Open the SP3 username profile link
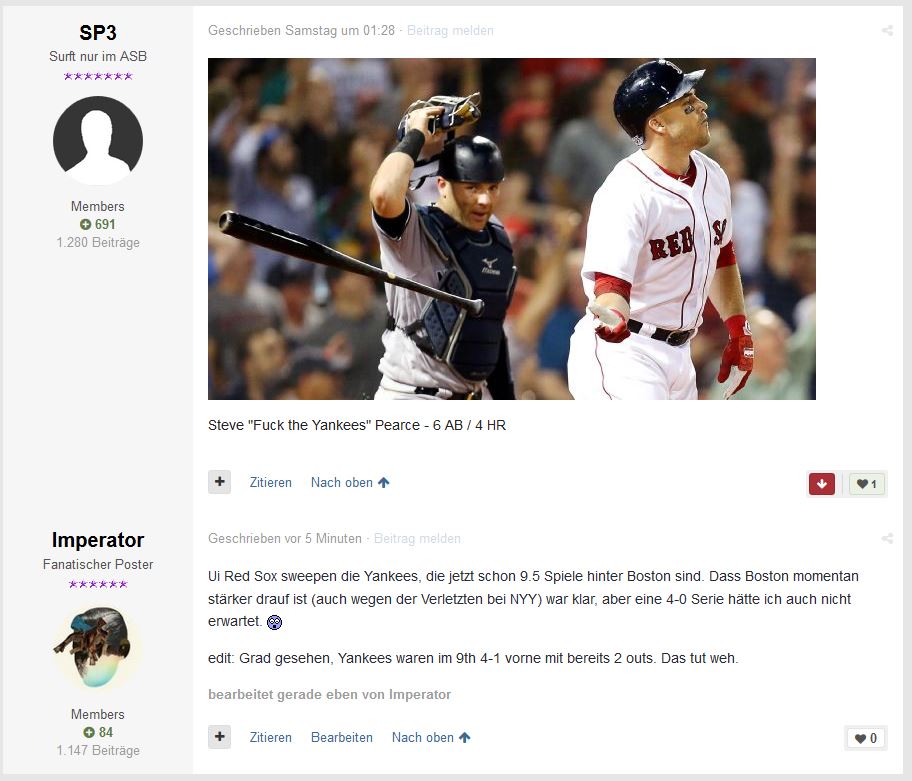Image resolution: width=912 pixels, height=781 pixels. pos(98,33)
